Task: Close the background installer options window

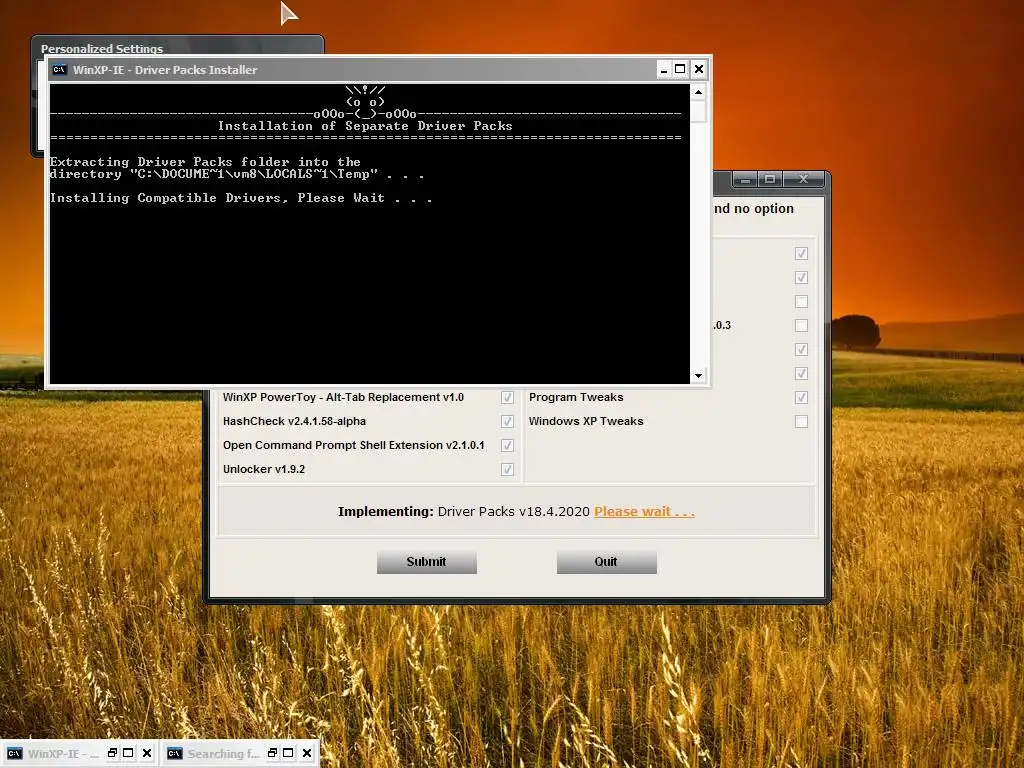Action: [x=803, y=179]
